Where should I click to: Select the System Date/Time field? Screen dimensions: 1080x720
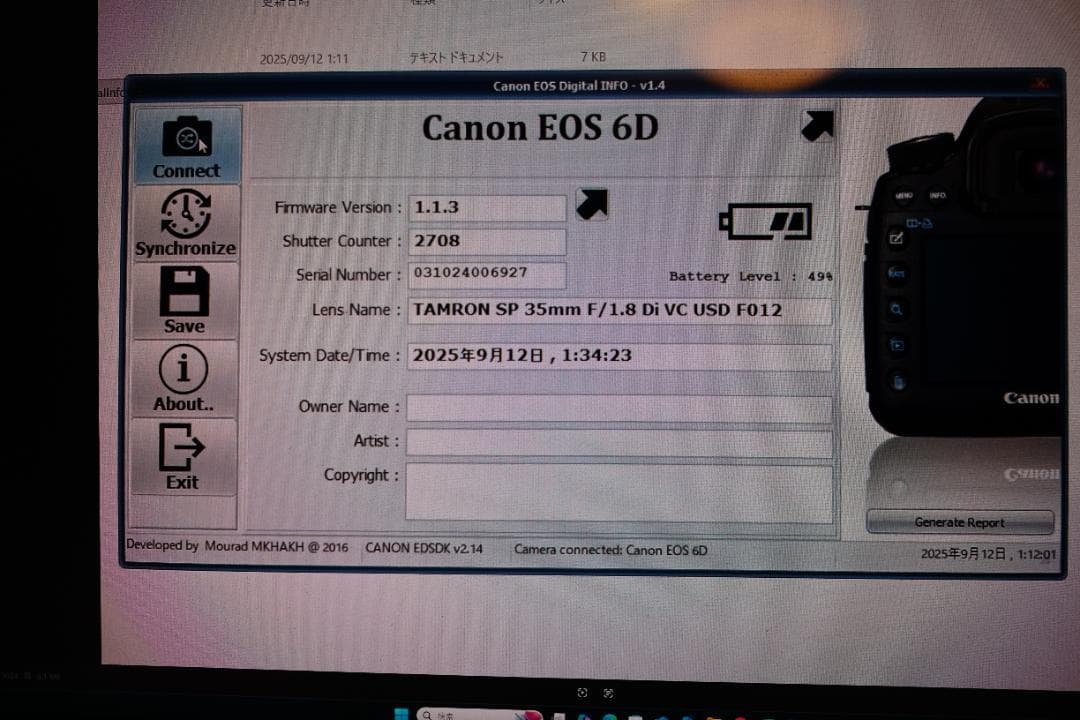point(618,356)
